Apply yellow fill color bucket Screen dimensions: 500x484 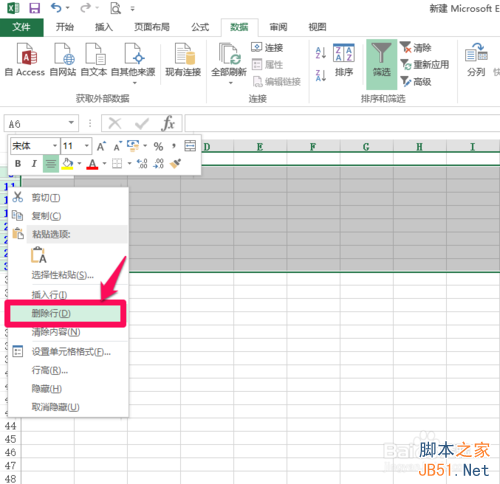(67, 163)
